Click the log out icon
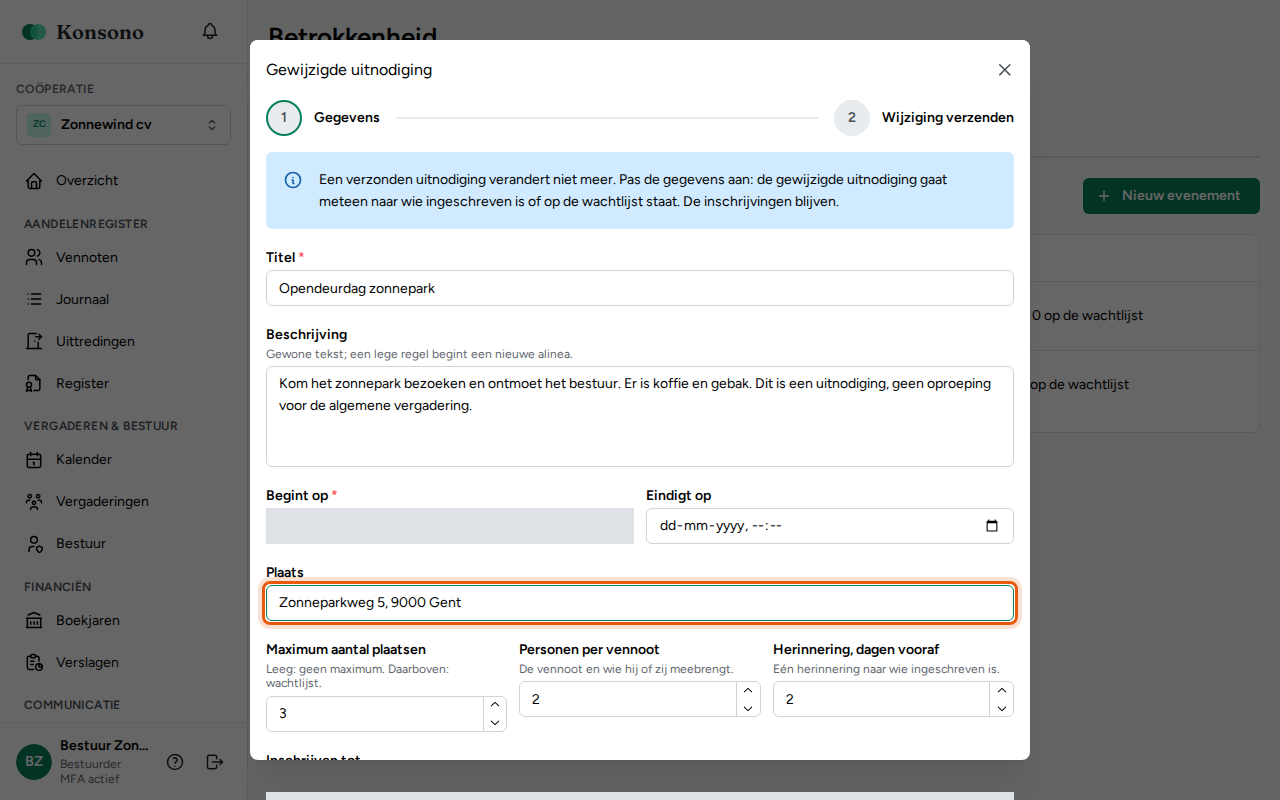The image size is (1280, 800). (x=214, y=762)
